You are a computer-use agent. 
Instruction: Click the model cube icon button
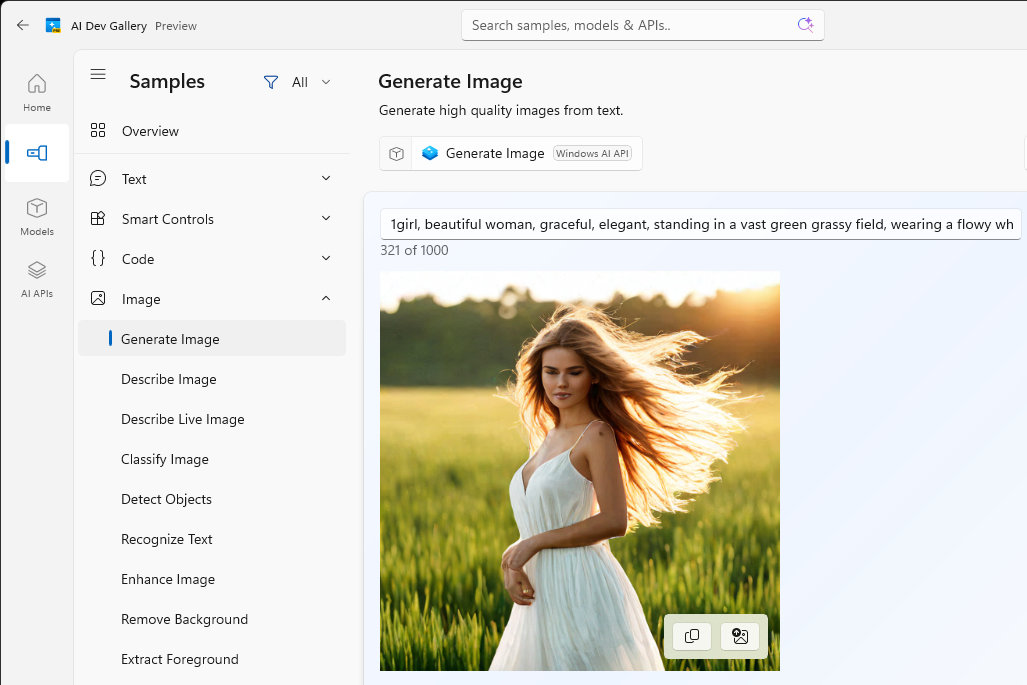click(x=396, y=153)
